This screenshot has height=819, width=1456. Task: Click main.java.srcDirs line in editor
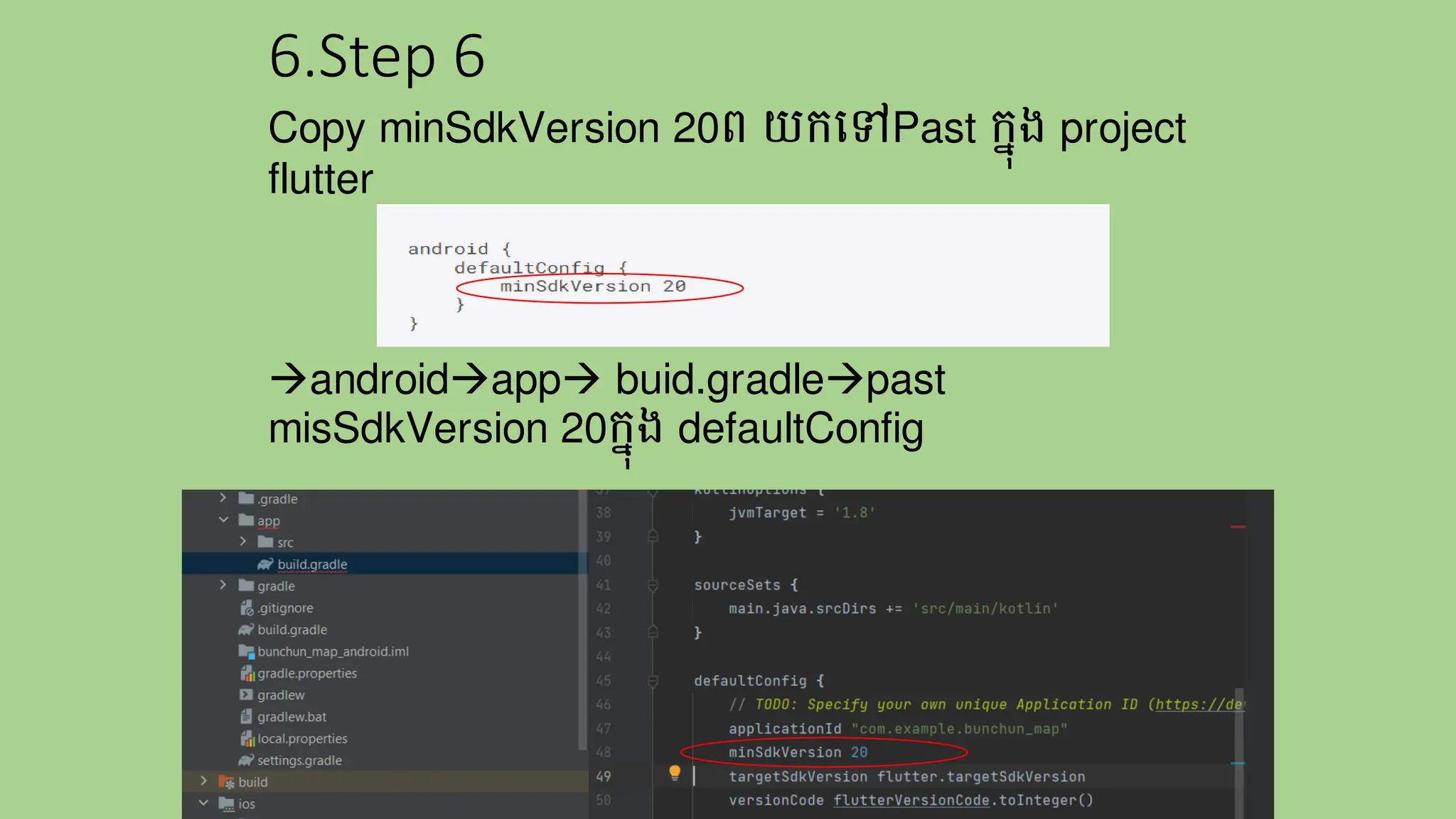tap(894, 609)
